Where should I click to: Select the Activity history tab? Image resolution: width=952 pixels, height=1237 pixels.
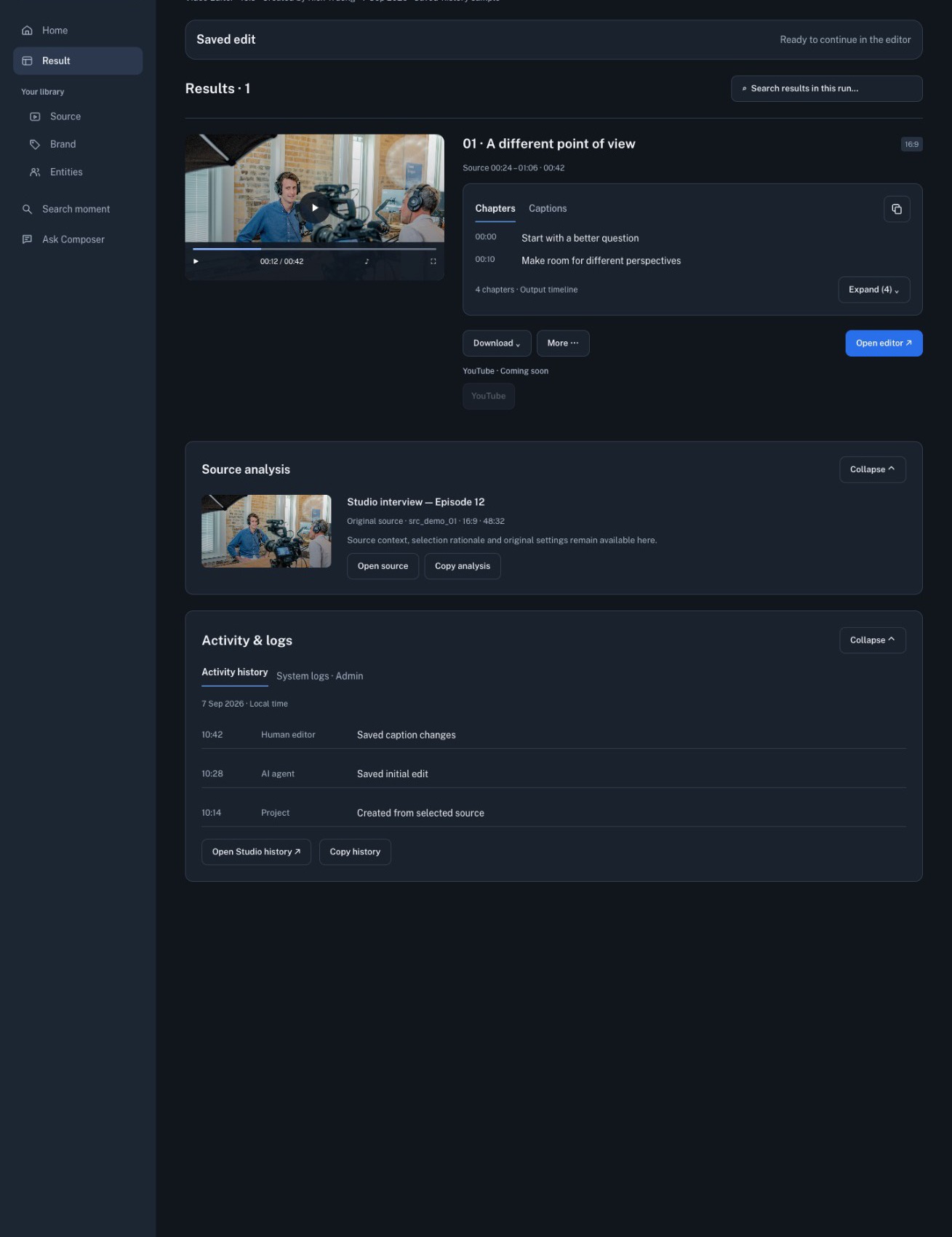[x=235, y=673]
